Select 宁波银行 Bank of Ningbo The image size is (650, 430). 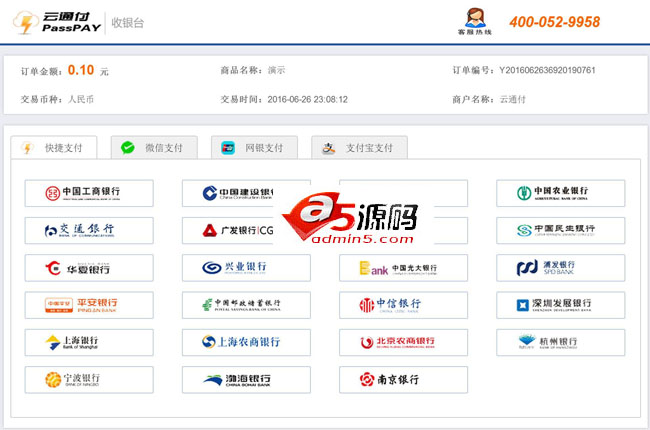[x=89, y=380]
